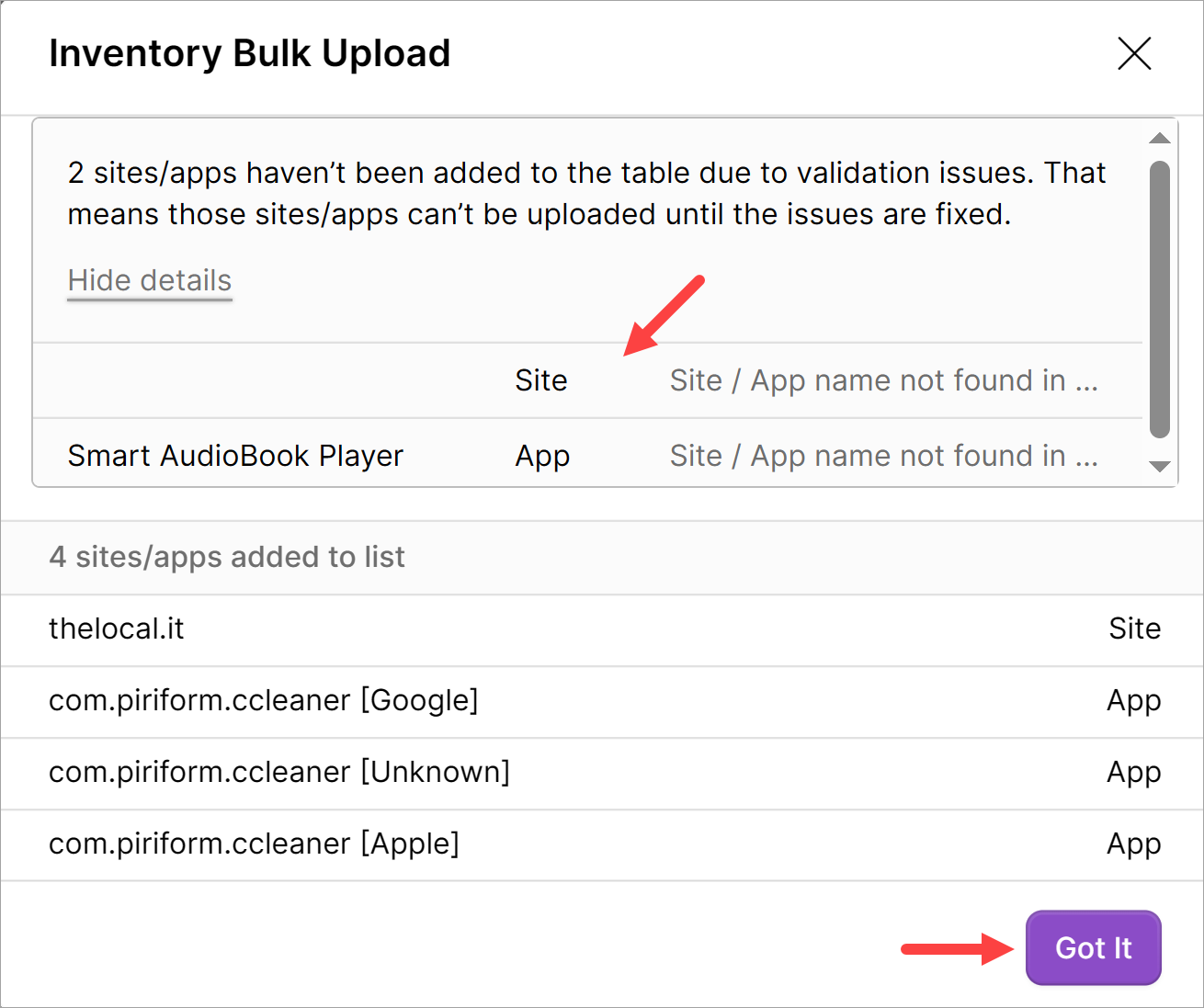Image resolution: width=1204 pixels, height=1008 pixels.
Task: Click the Hide details link
Action: [x=150, y=280]
